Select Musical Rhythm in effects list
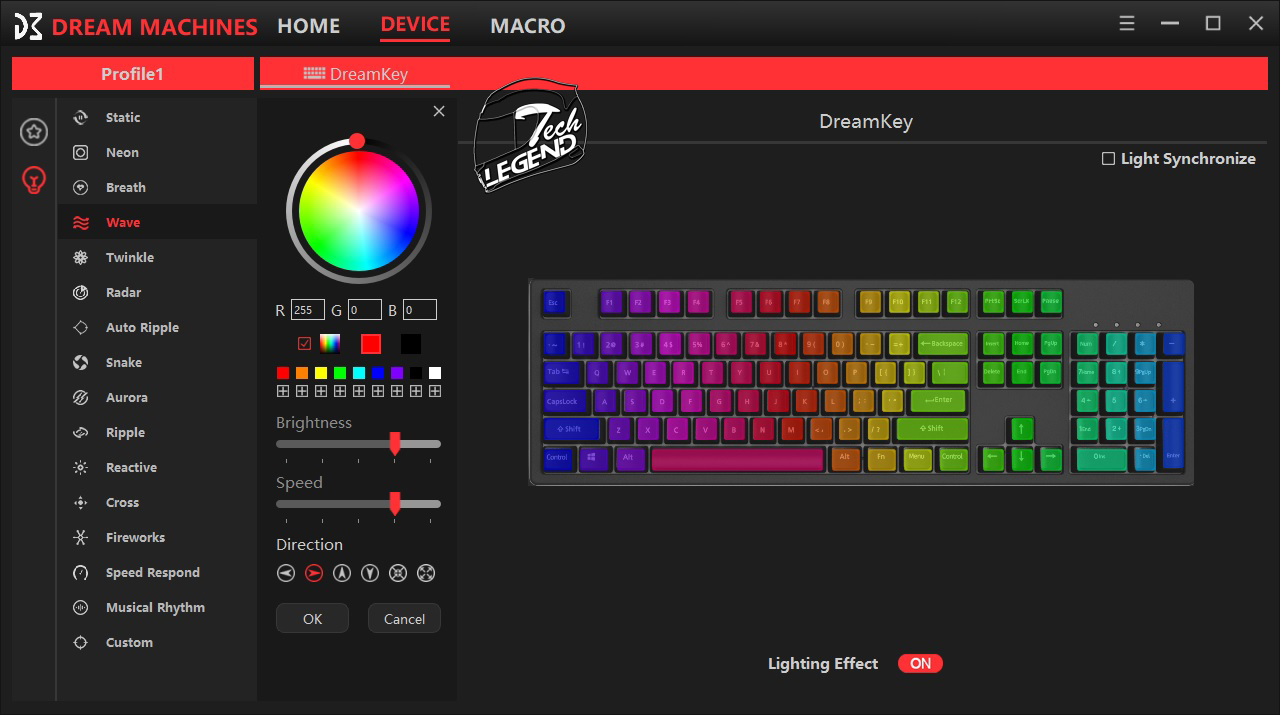The width and height of the screenshot is (1280, 715). point(155,607)
